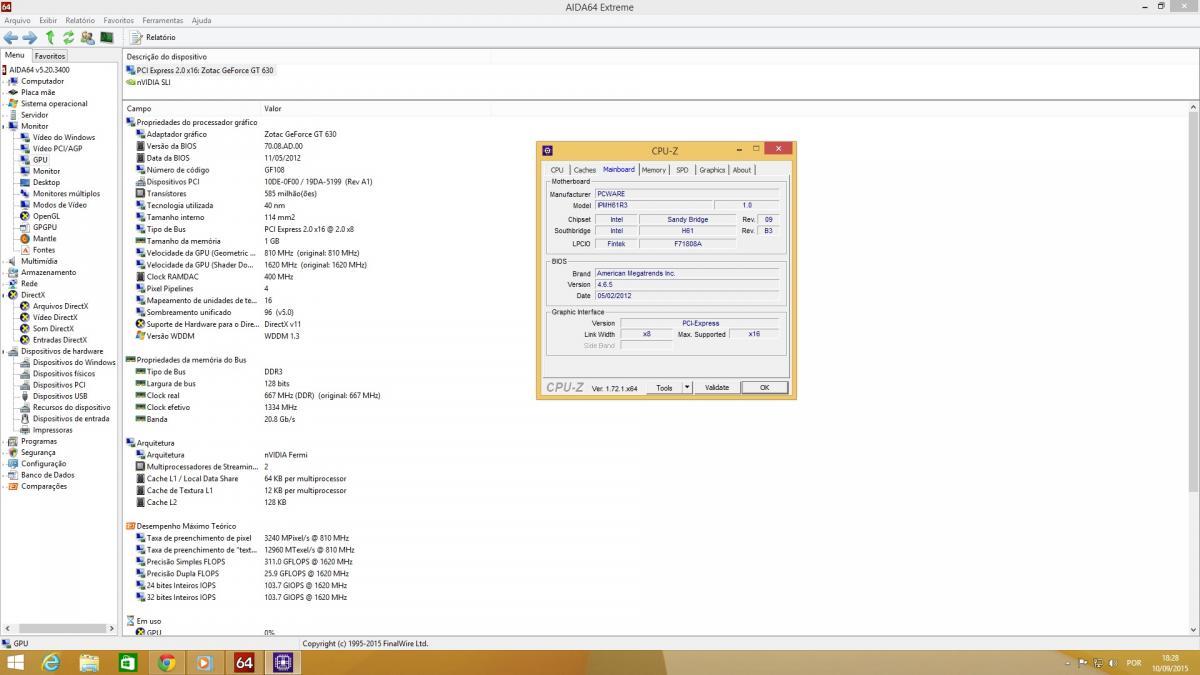Expand the Comparações tree node
This screenshot has width=1200, height=675.
(4, 486)
